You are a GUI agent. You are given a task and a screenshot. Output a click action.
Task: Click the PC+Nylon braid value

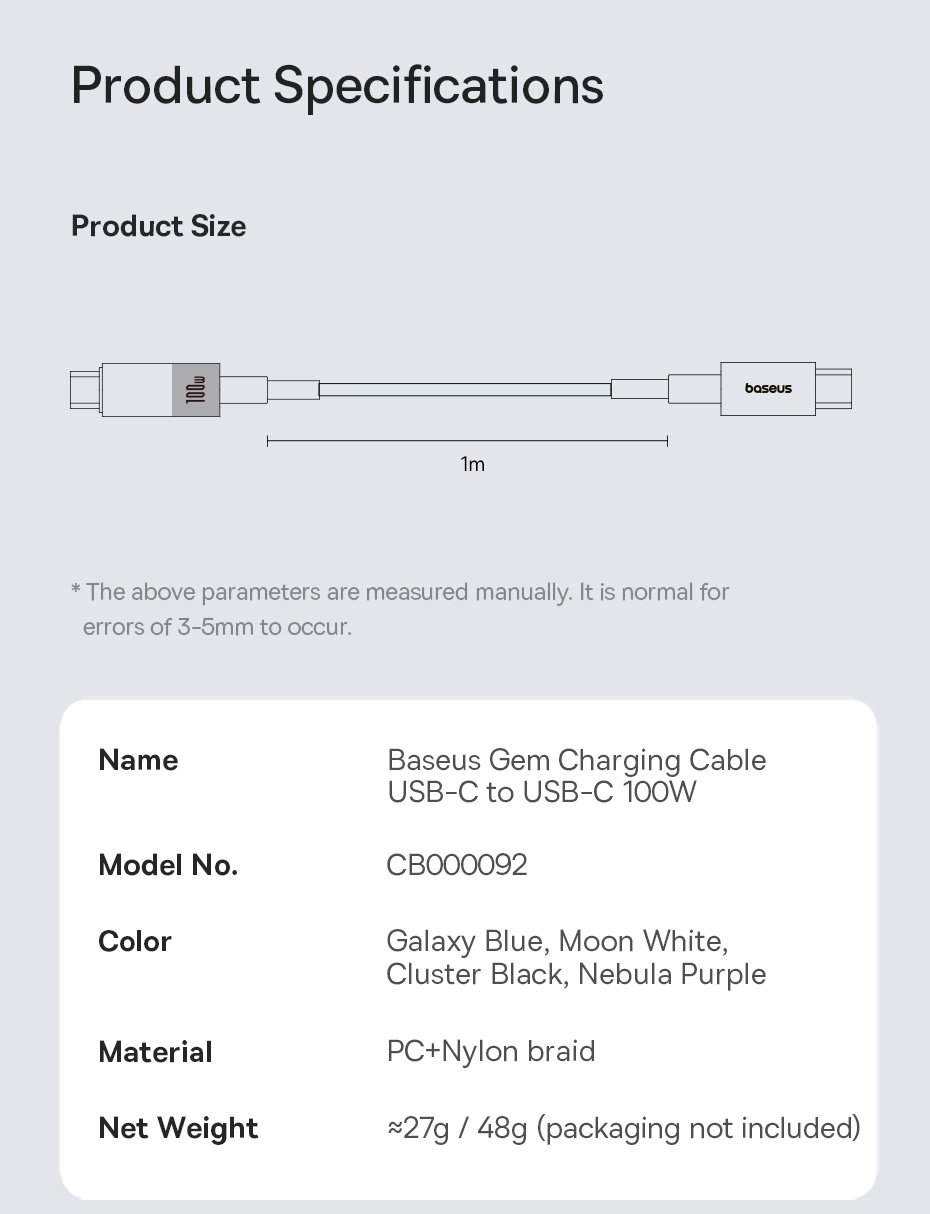tap(491, 1052)
